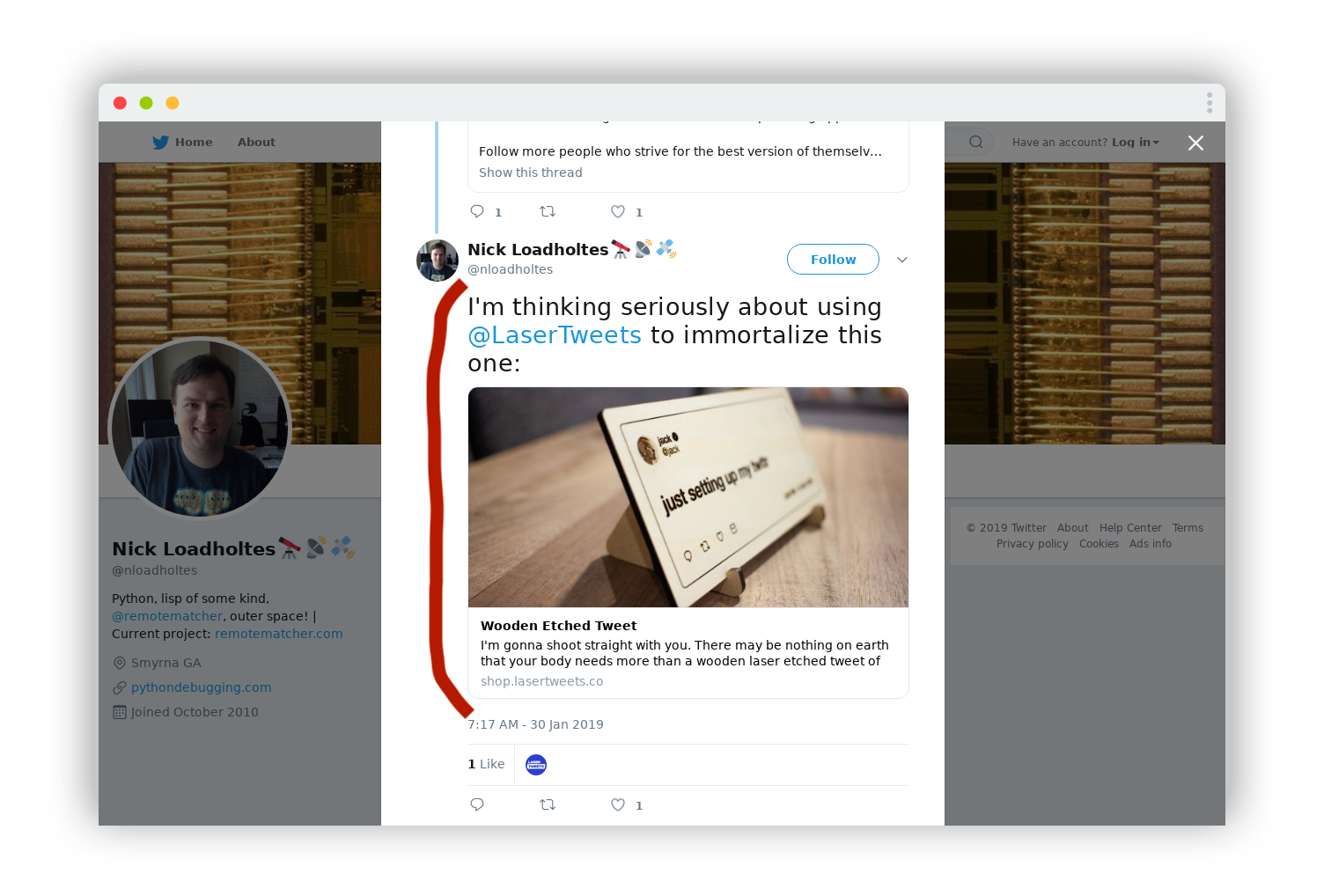1324x896 pixels.
Task: Click the red window close dot
Action: point(120,103)
